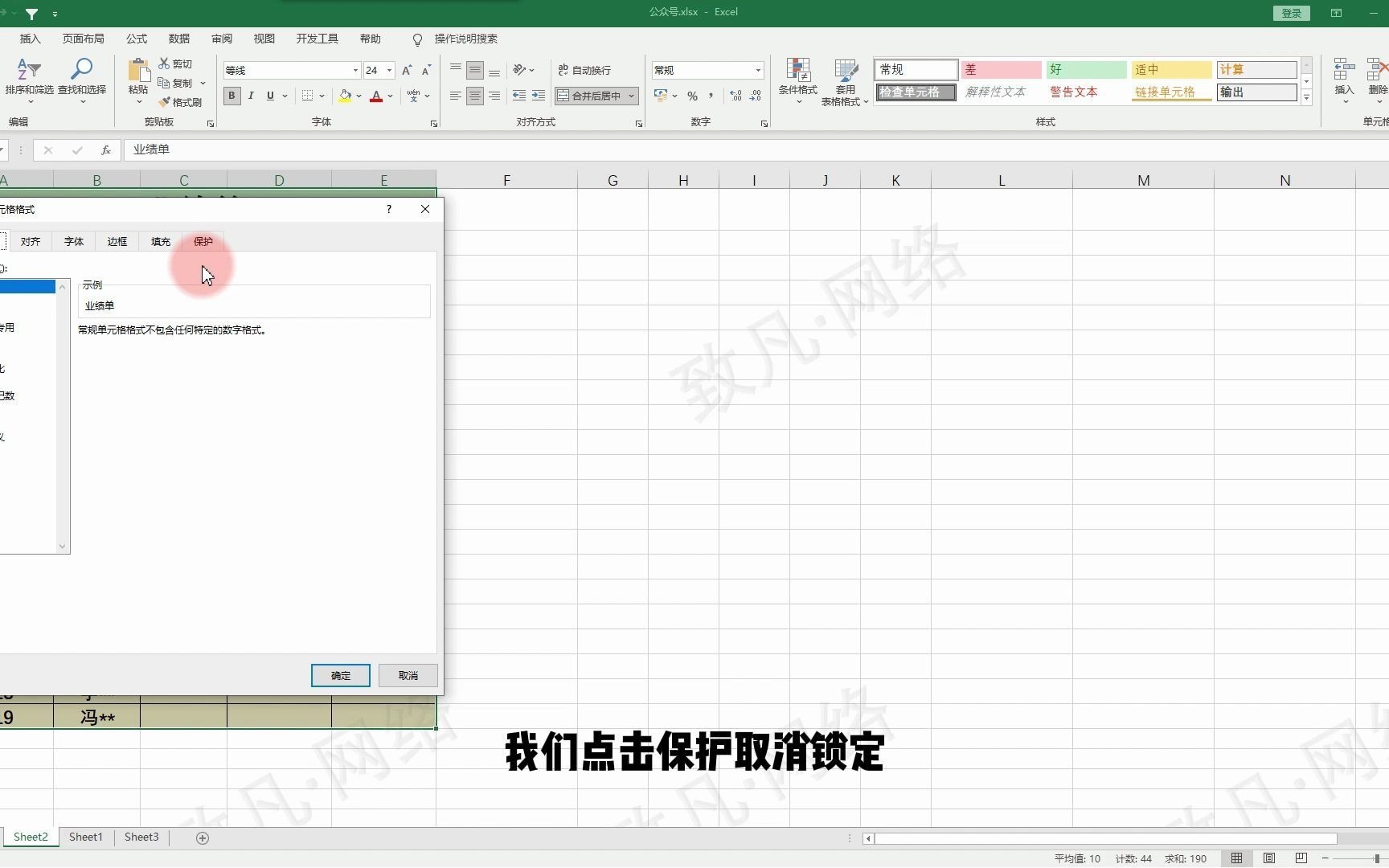This screenshot has height=868, width=1389.
Task: Align text right
Action: [494, 96]
